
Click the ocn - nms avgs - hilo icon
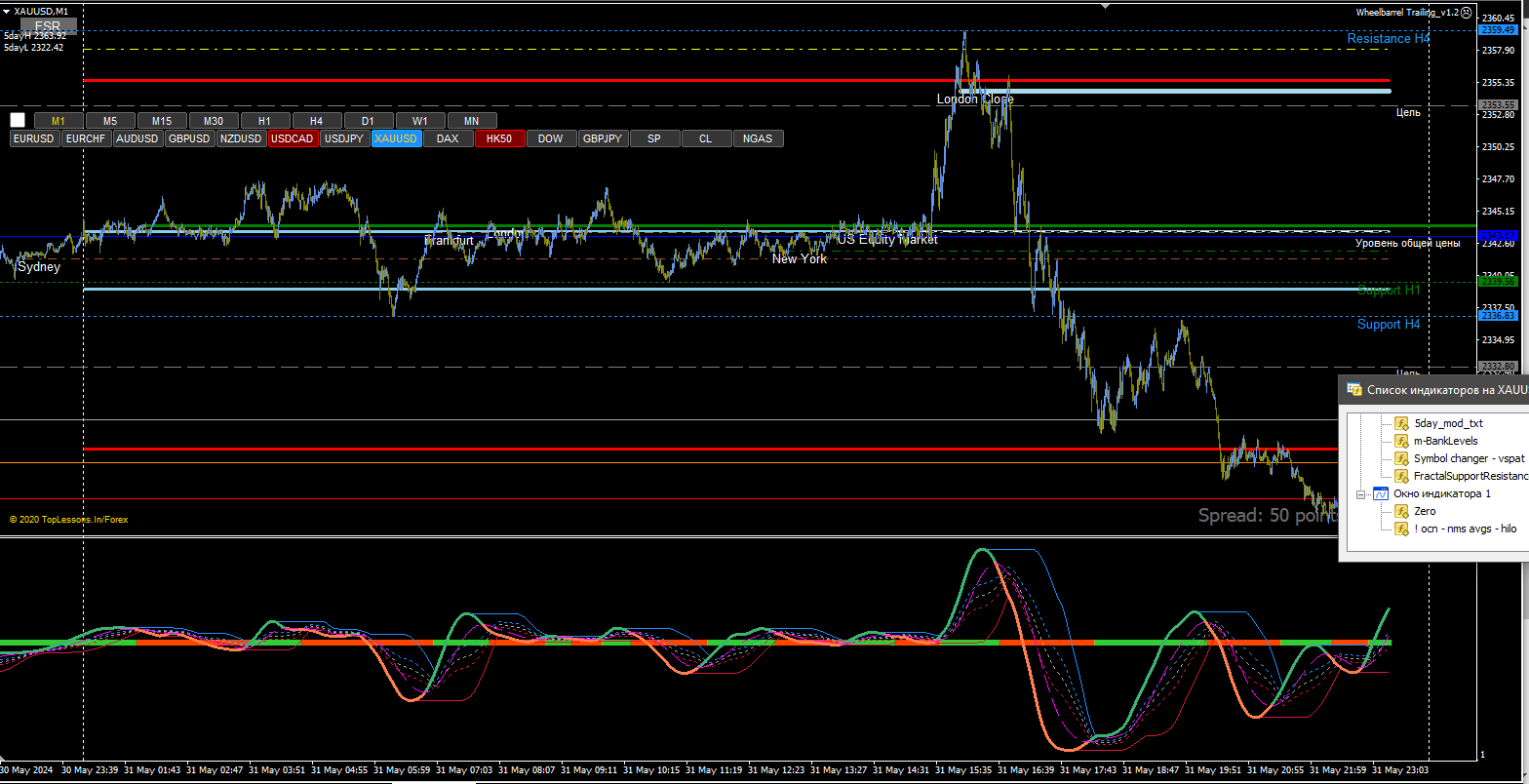click(1401, 529)
